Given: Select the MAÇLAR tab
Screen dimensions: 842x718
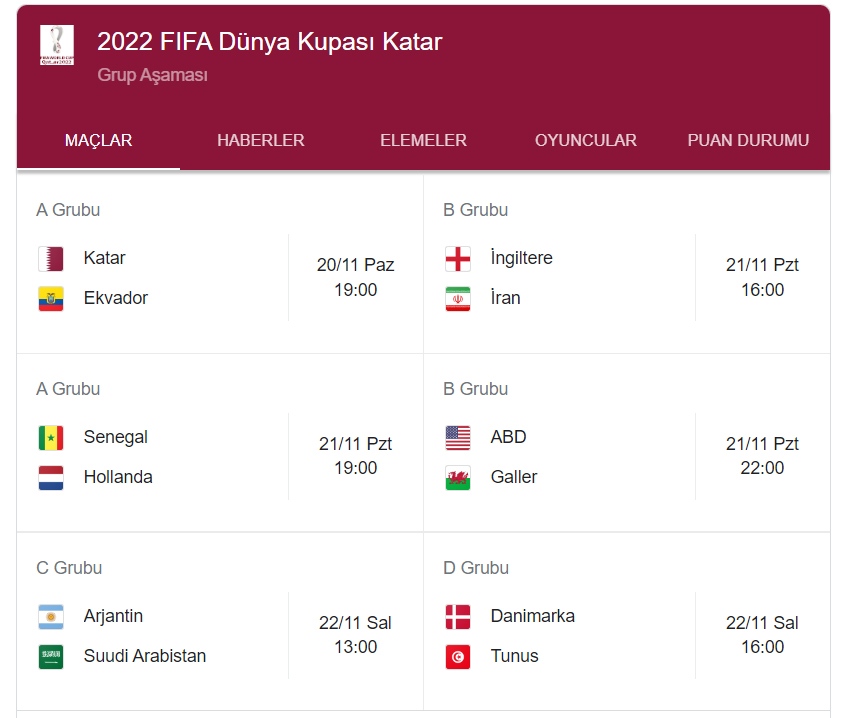Looking at the screenshot, I should coord(99,141).
